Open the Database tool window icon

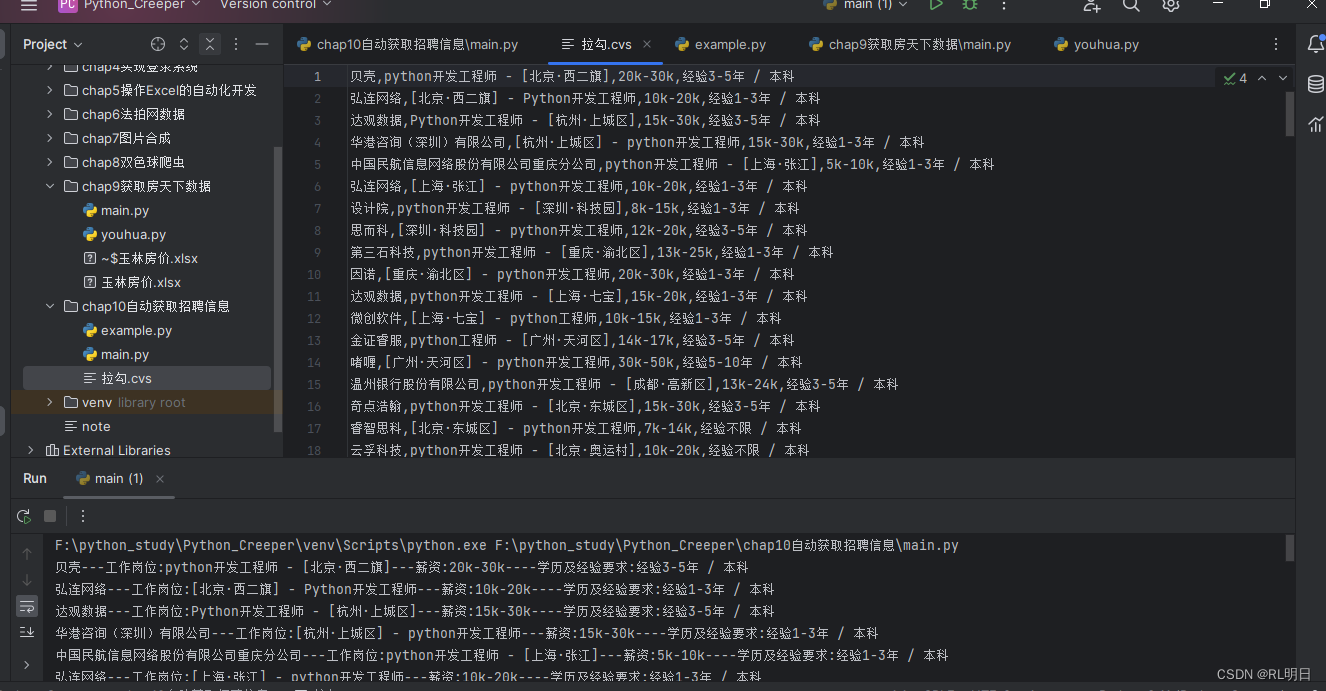click(1316, 84)
